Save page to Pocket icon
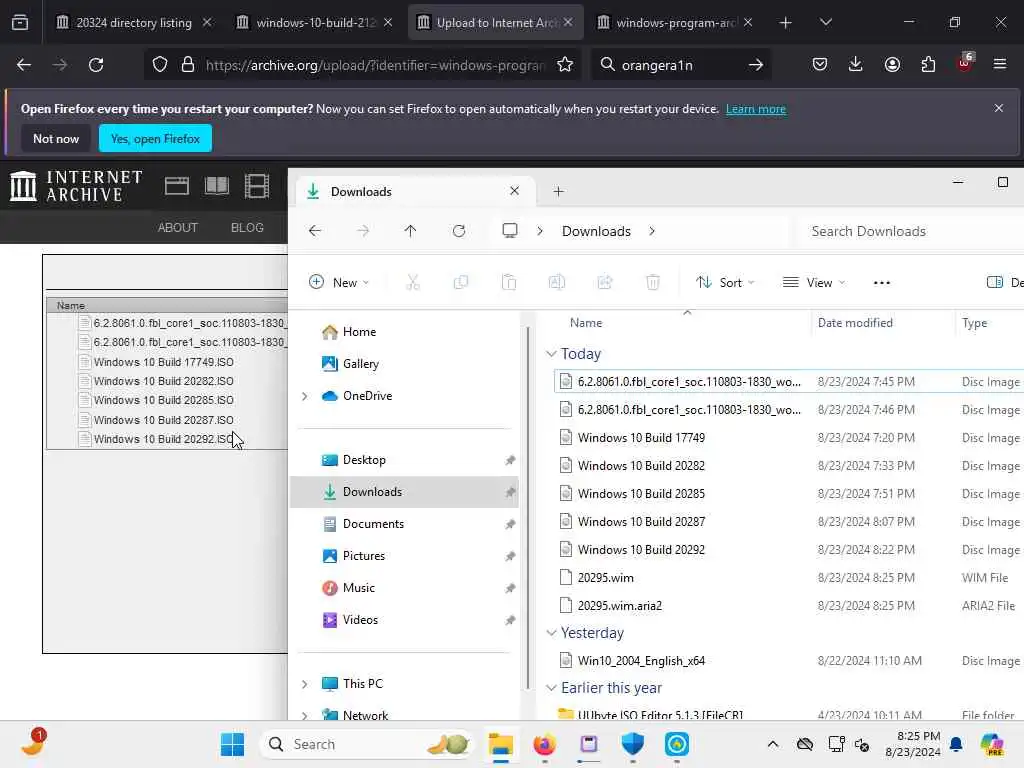 [820, 64]
